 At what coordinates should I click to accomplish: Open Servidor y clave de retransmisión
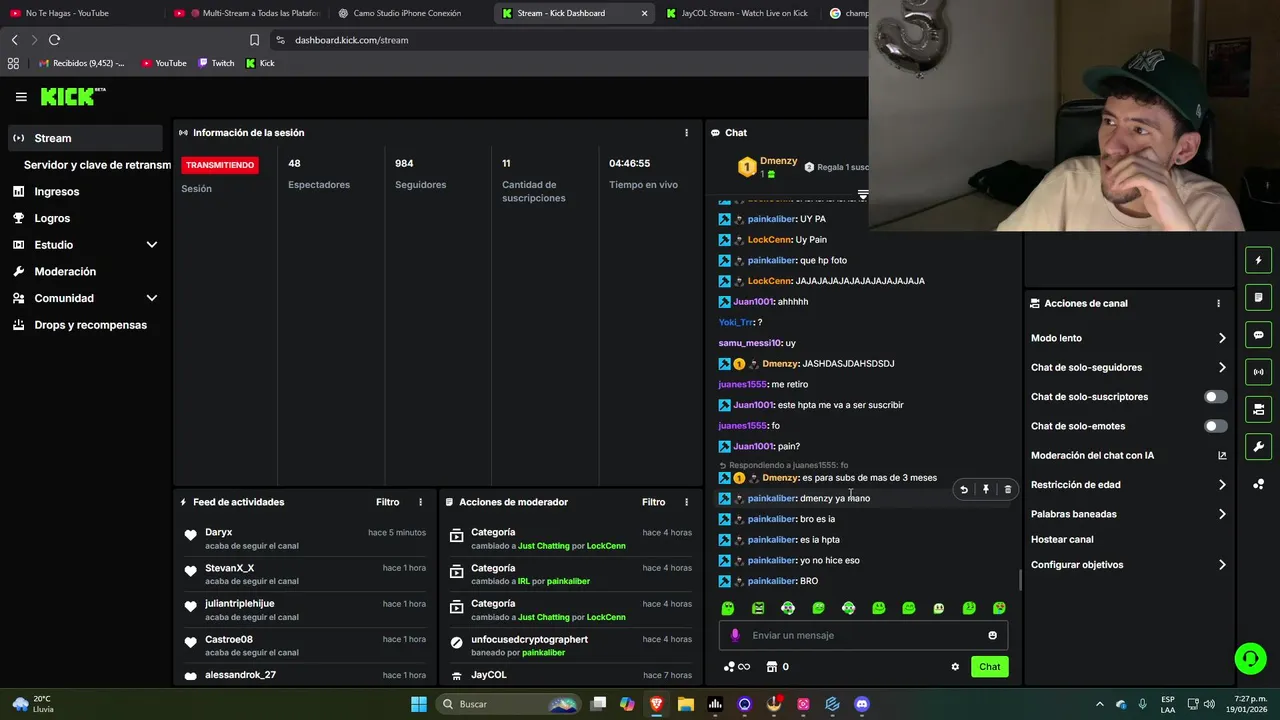pyautogui.click(x=97, y=165)
